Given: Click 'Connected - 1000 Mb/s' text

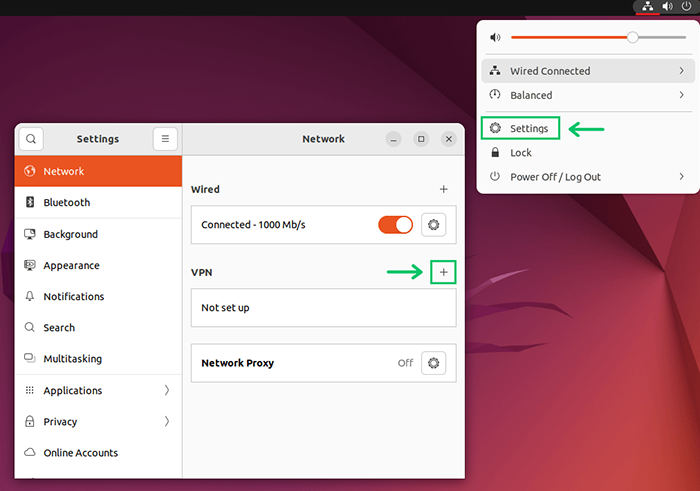Looking at the screenshot, I should coord(253,225).
